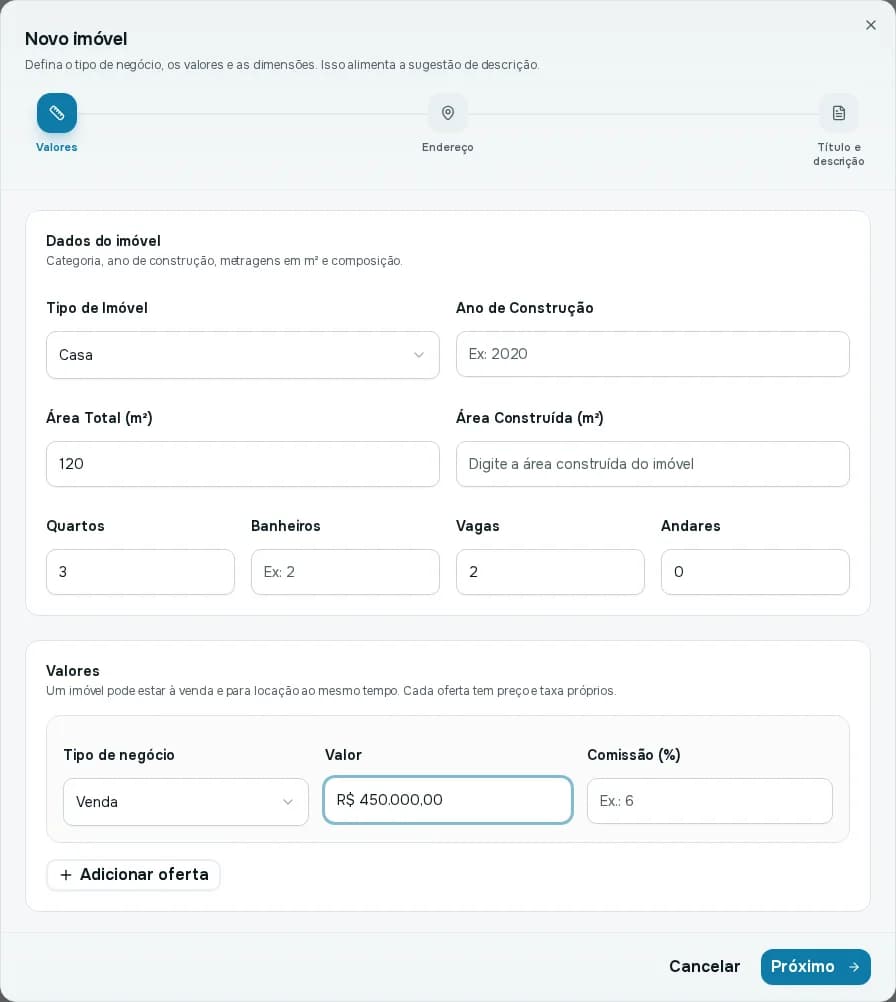Select the Andares field showing 0
The width and height of the screenshot is (896, 1002).
755,572
